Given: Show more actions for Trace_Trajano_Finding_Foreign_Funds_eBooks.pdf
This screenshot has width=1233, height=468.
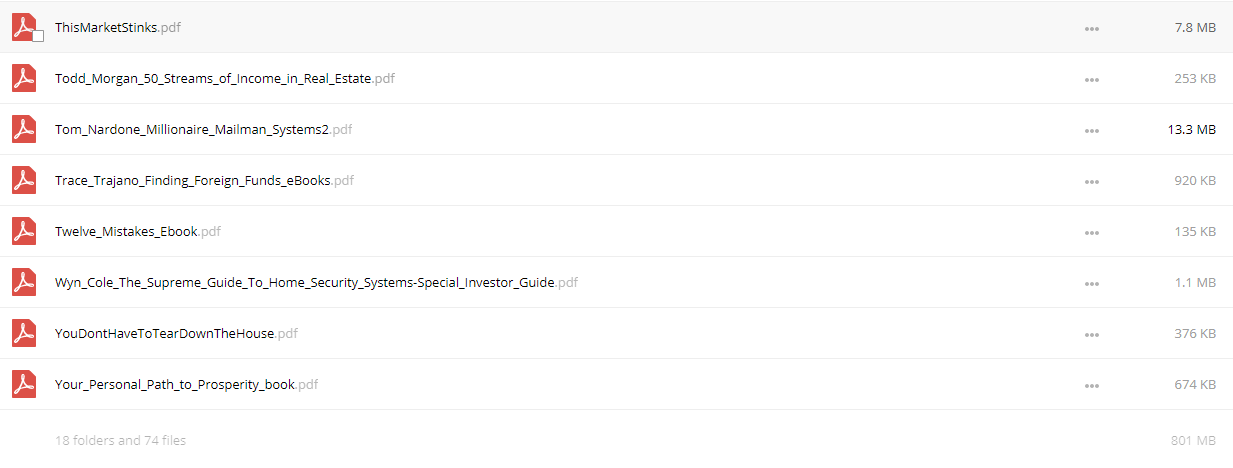Looking at the screenshot, I should point(1092,181).
